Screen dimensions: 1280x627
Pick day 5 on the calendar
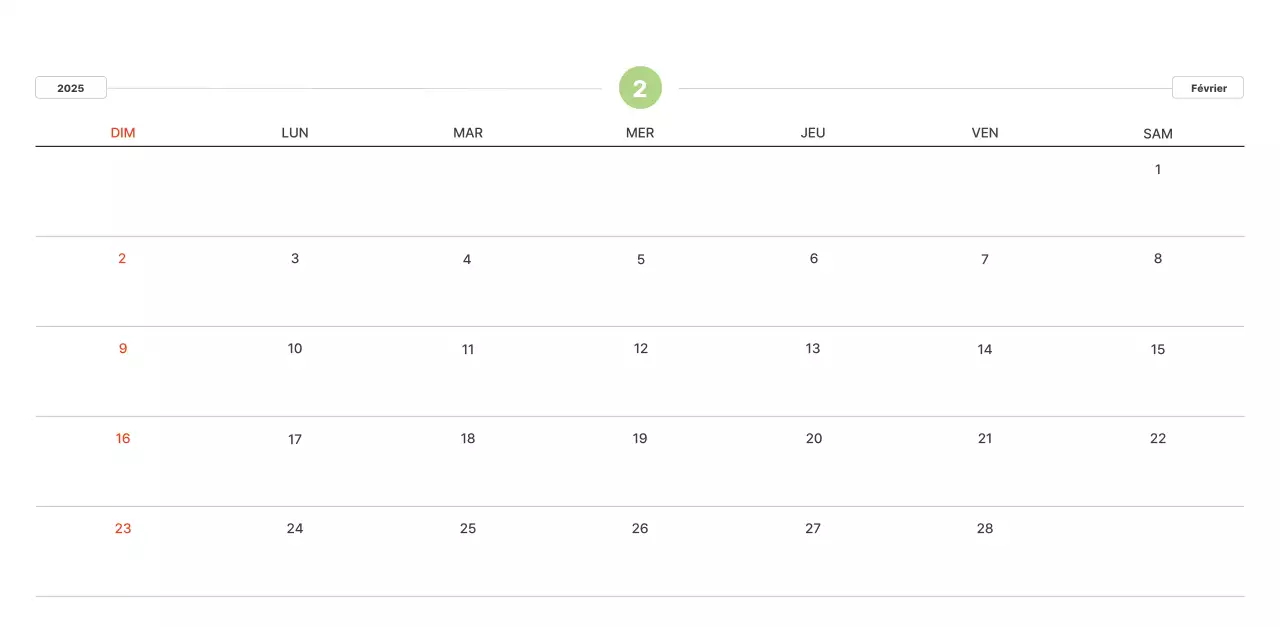pyautogui.click(x=641, y=260)
